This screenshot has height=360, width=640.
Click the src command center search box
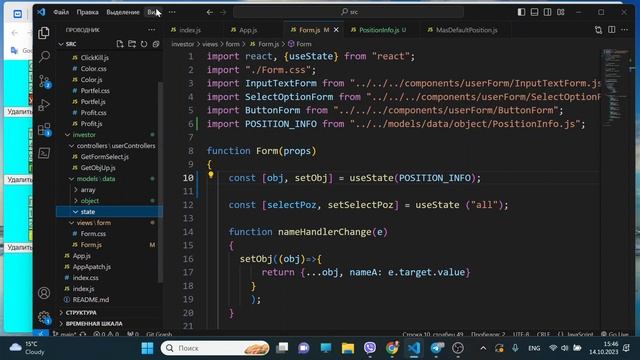[x=348, y=12]
